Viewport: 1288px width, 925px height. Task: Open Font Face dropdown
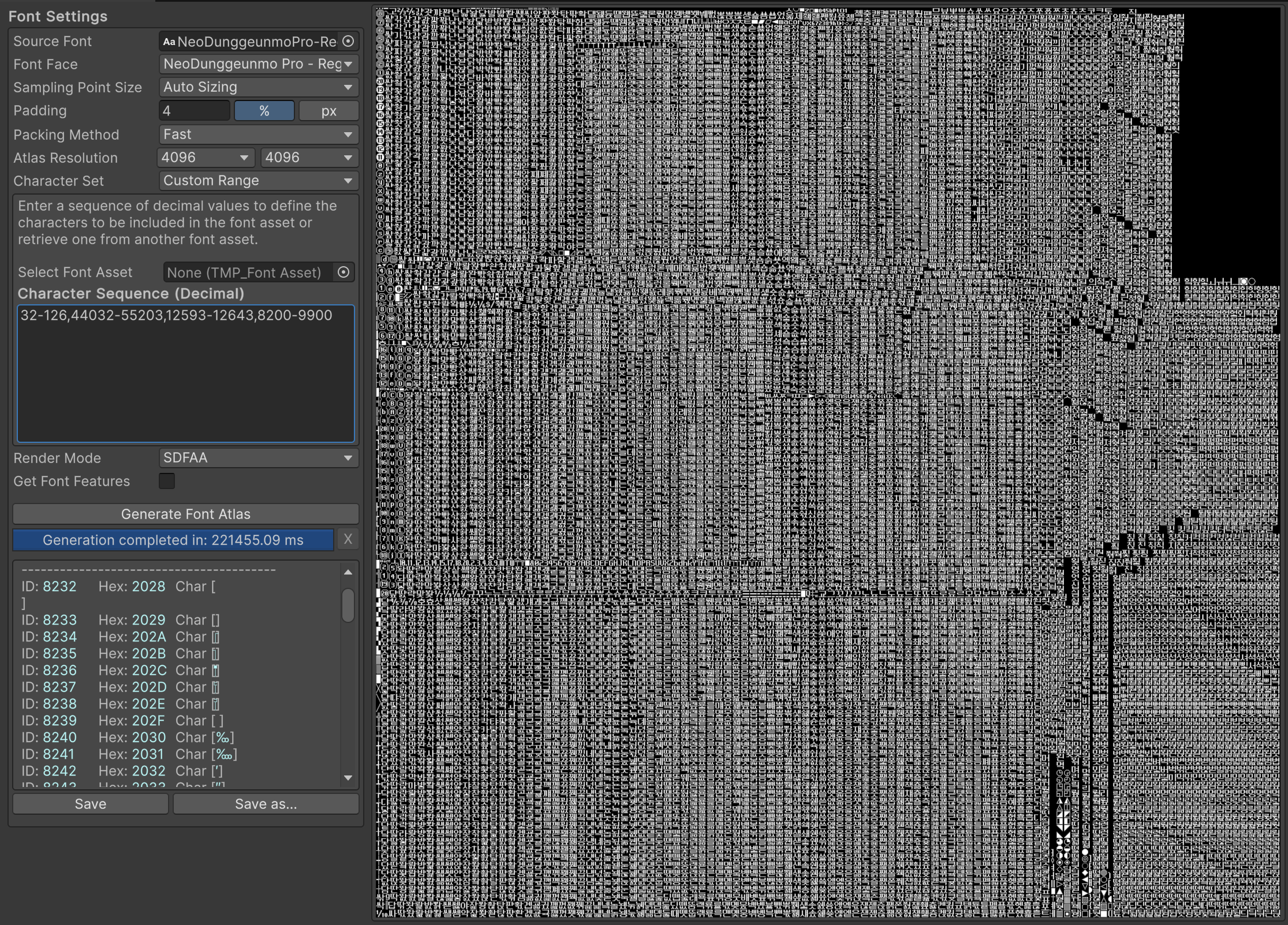(x=258, y=64)
